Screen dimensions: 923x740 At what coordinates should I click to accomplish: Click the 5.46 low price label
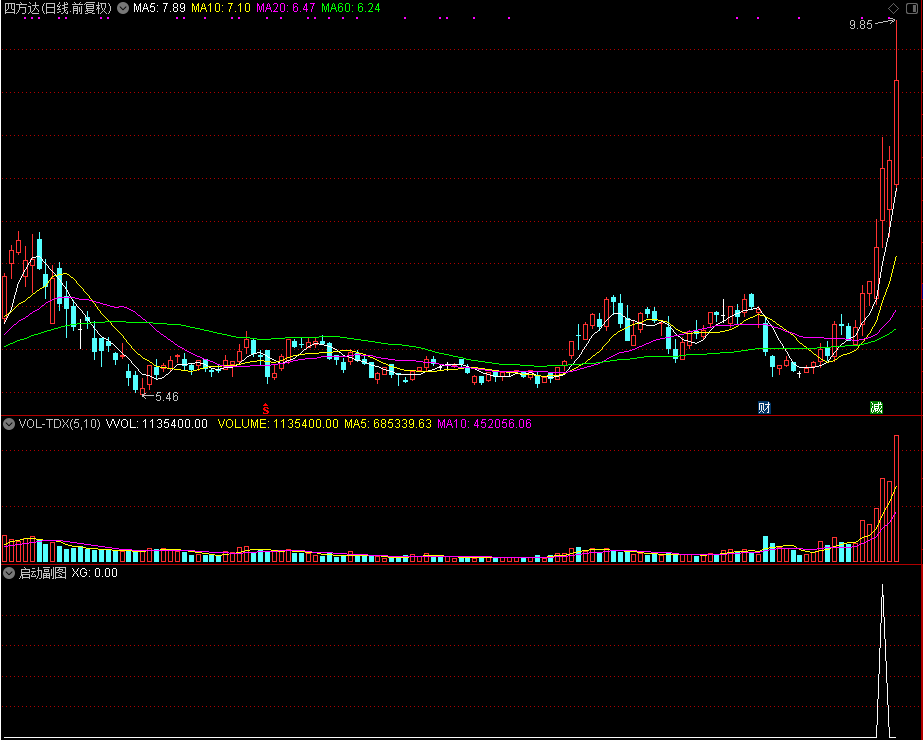(166, 397)
